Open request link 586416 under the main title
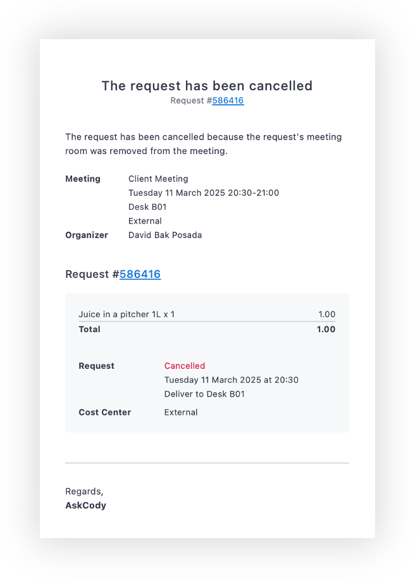This screenshot has width=420, height=581. pyautogui.click(x=228, y=101)
